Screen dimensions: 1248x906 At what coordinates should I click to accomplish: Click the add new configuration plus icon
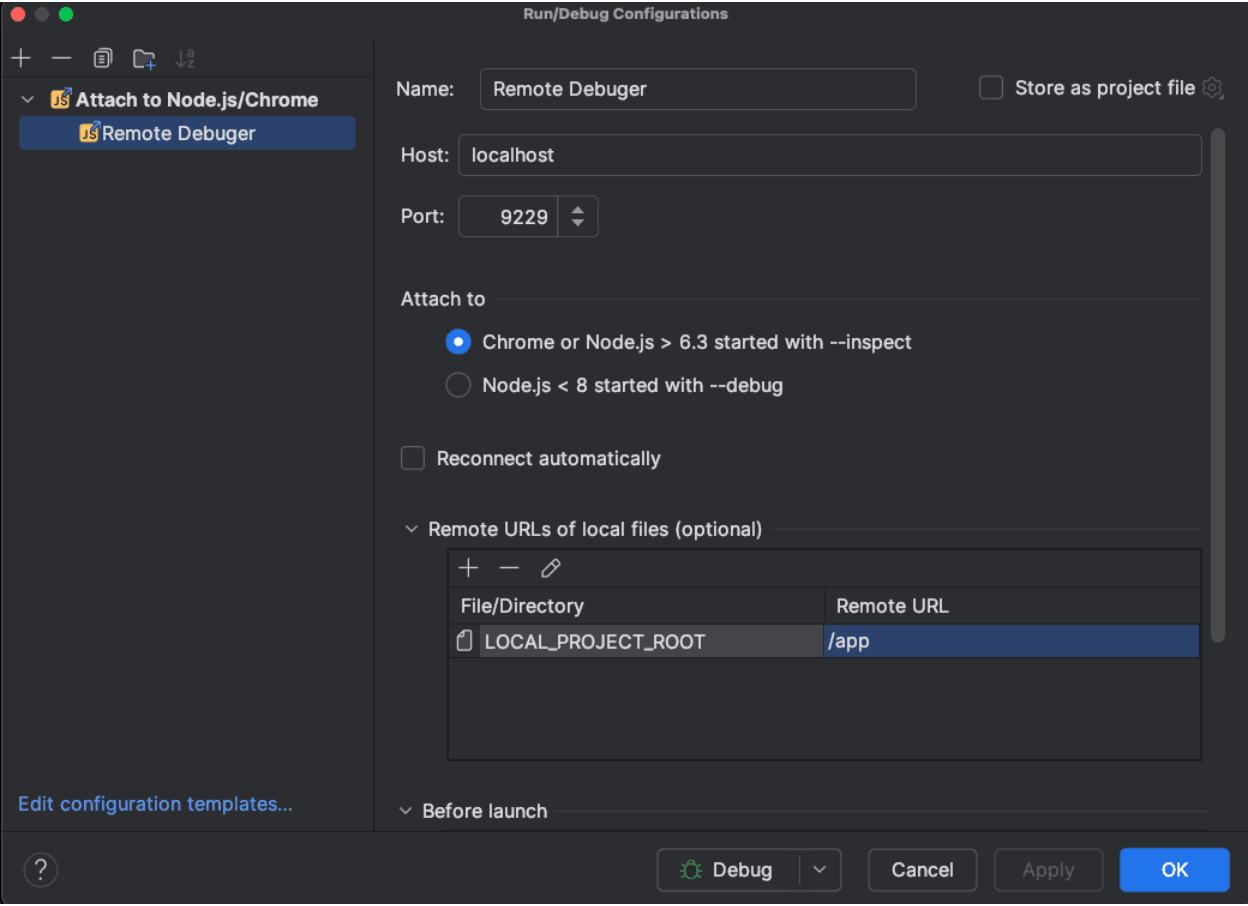[21, 59]
